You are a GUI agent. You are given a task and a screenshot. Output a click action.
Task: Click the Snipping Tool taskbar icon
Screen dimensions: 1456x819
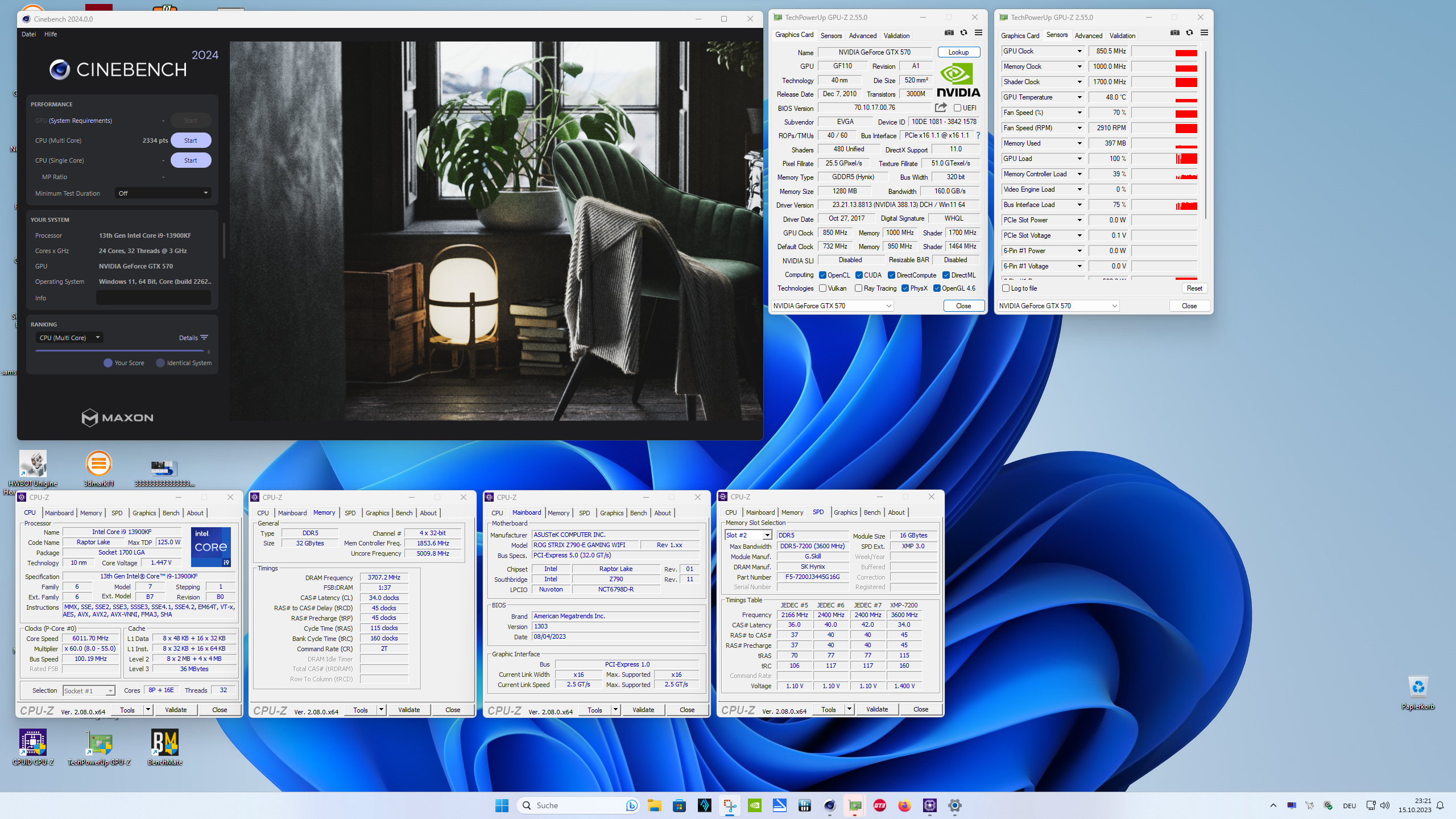click(x=730, y=805)
